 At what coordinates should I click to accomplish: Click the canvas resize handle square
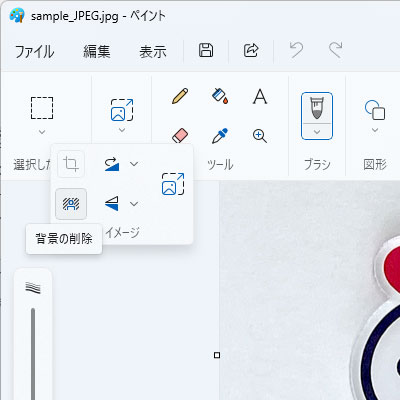click(217, 355)
